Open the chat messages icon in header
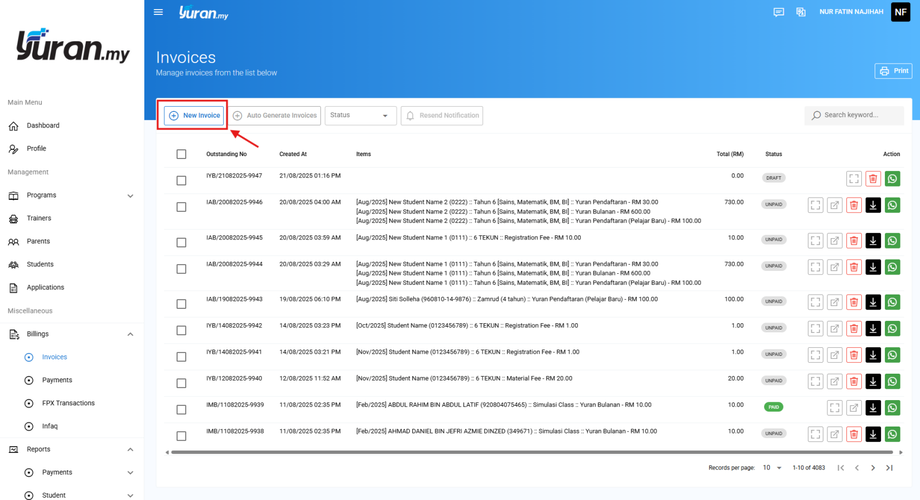920x500 pixels. [779, 12]
